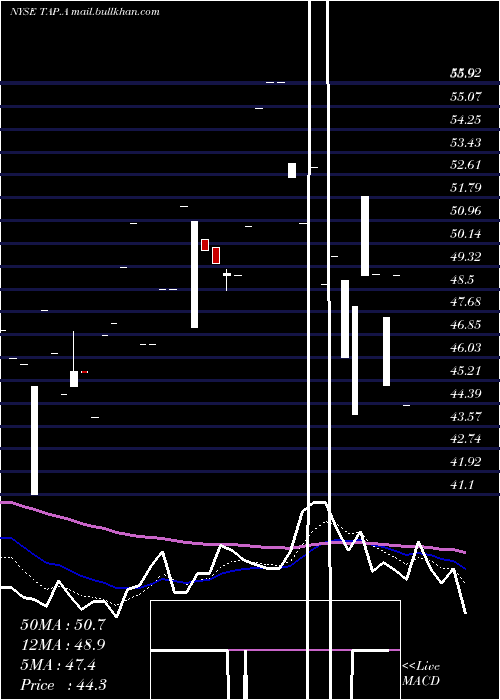The image size is (500, 700).
Task: Select the 49.32 price level label
Action: (x=466, y=257)
